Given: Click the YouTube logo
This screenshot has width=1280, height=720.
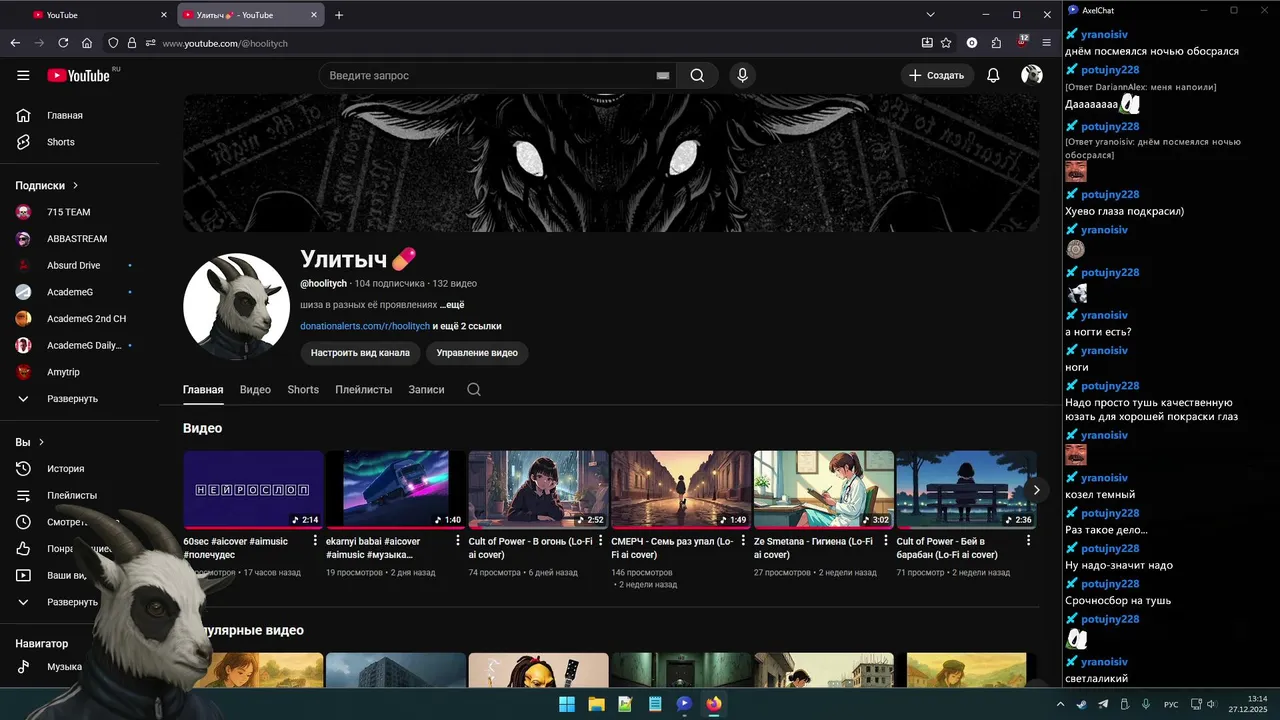Looking at the screenshot, I should pos(78,75).
